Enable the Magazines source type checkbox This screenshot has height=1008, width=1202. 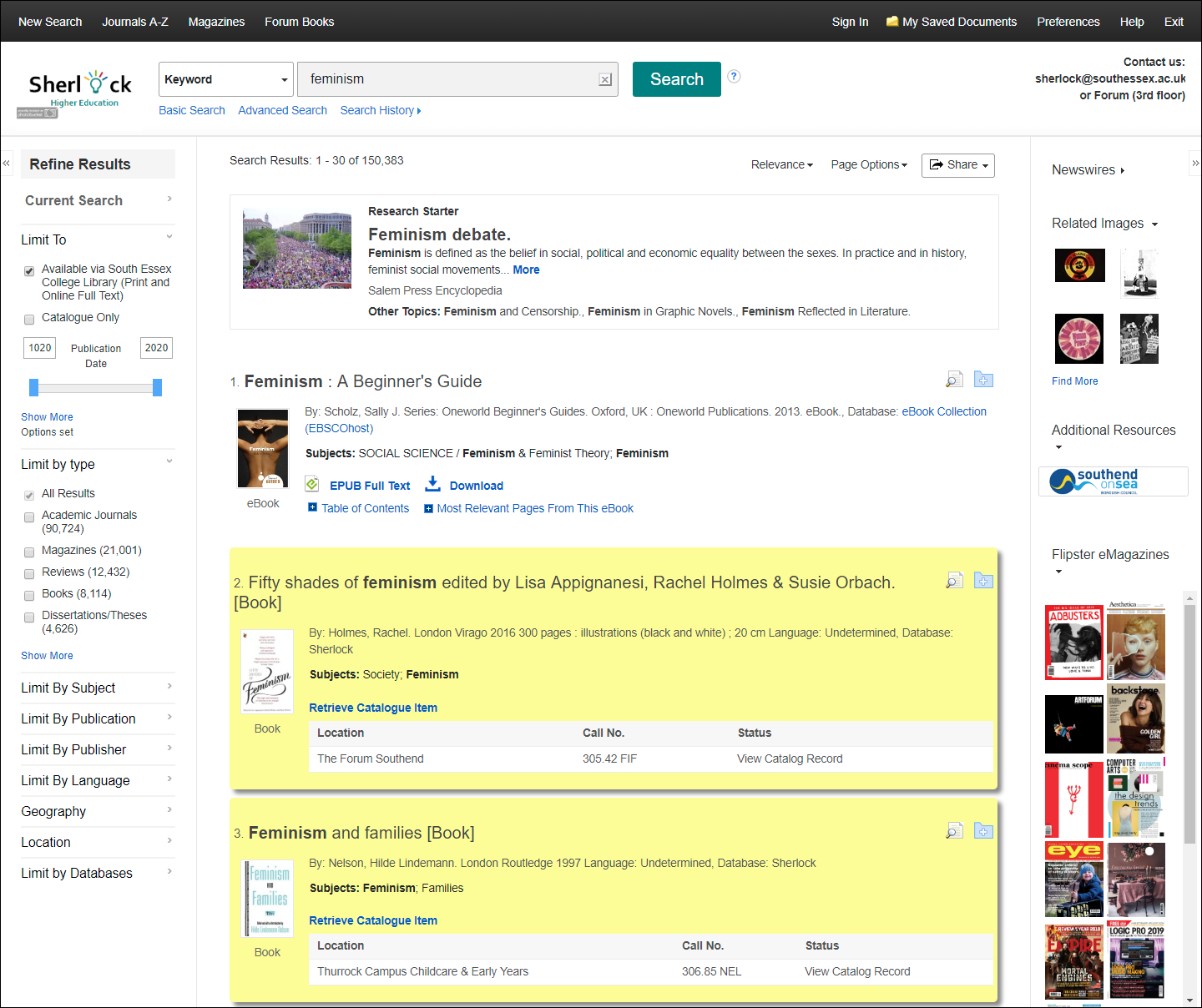click(29, 552)
